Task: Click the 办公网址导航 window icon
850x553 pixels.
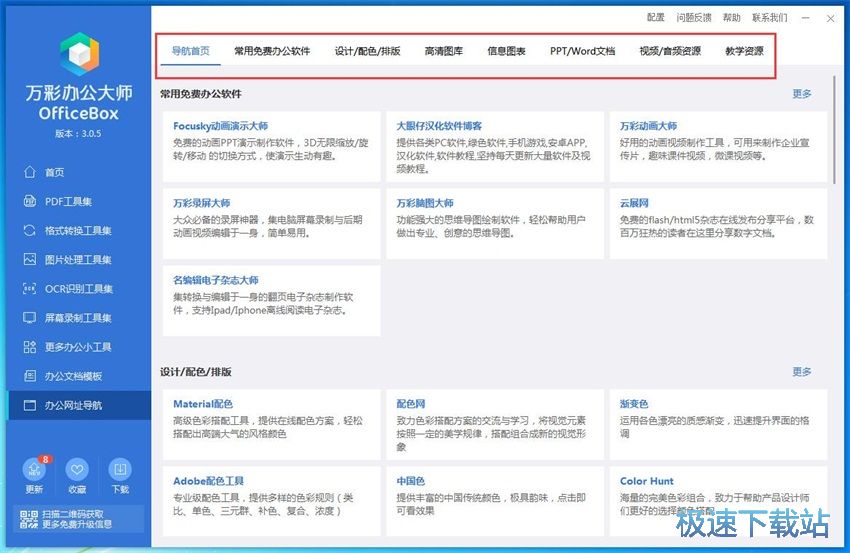Action: pos(30,405)
